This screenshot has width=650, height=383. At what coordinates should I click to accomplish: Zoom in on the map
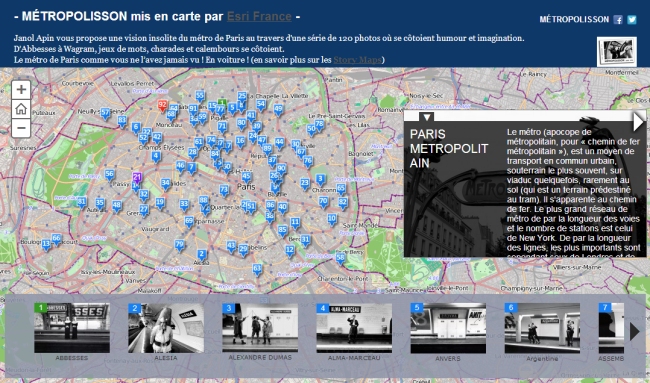click(x=21, y=90)
